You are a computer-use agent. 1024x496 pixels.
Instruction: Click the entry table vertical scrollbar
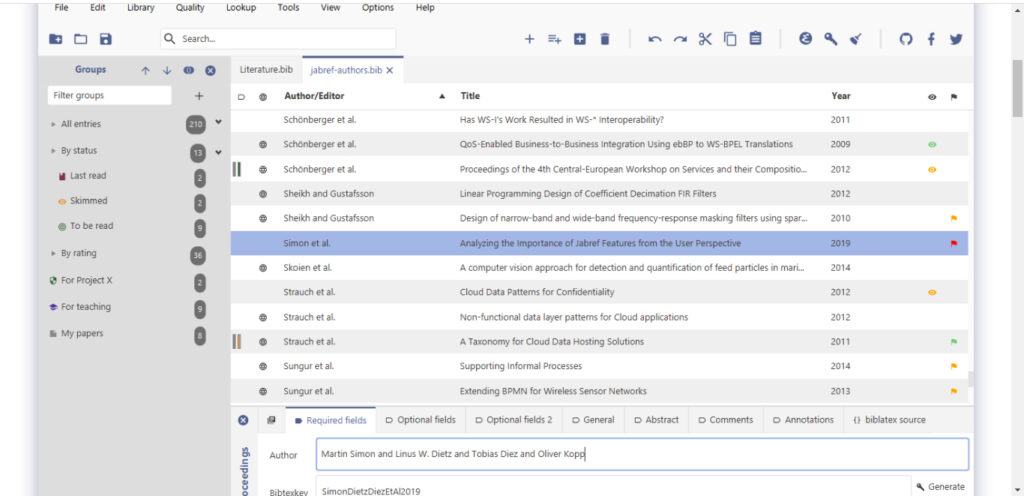tap(970, 379)
